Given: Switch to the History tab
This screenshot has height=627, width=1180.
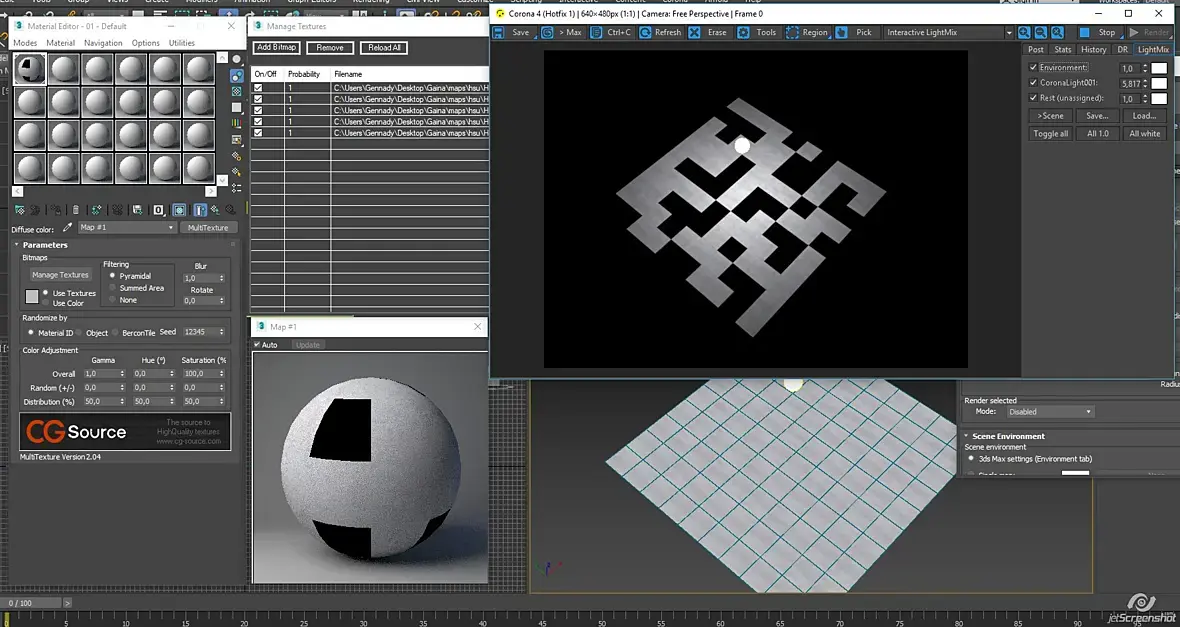Looking at the screenshot, I should click(x=1093, y=49).
